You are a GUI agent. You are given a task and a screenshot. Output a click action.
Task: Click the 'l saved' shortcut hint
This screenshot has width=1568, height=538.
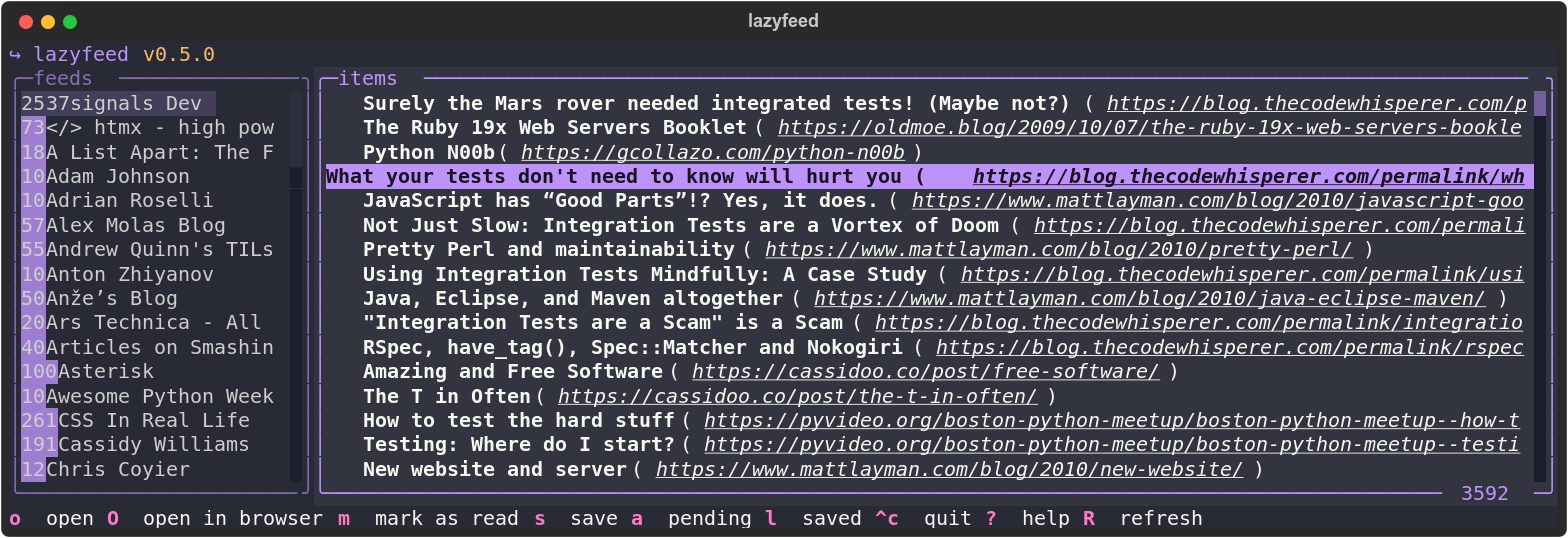click(x=814, y=519)
